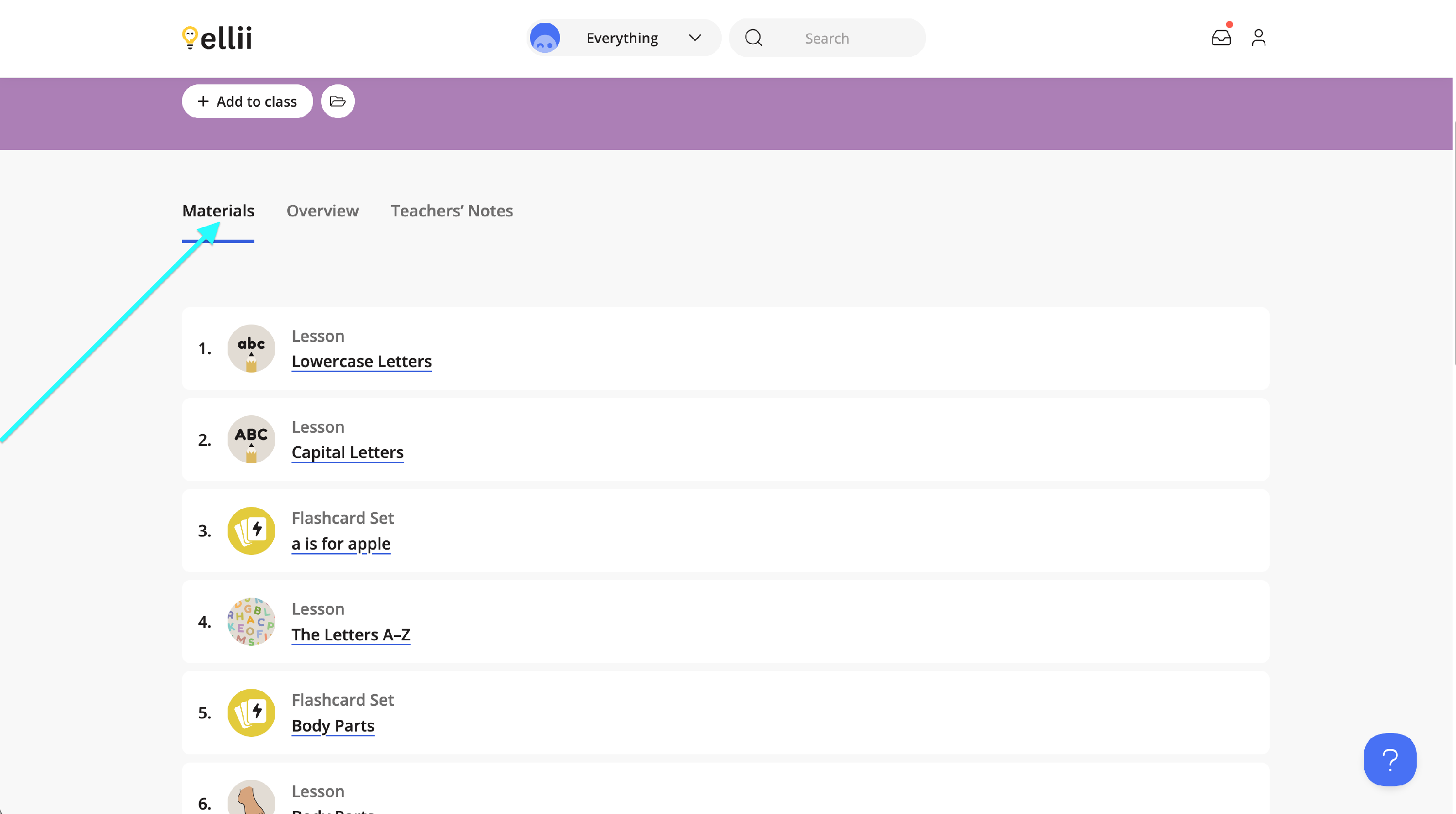
Task: Click the Capital Letters ABC thumbnail
Action: pos(251,440)
